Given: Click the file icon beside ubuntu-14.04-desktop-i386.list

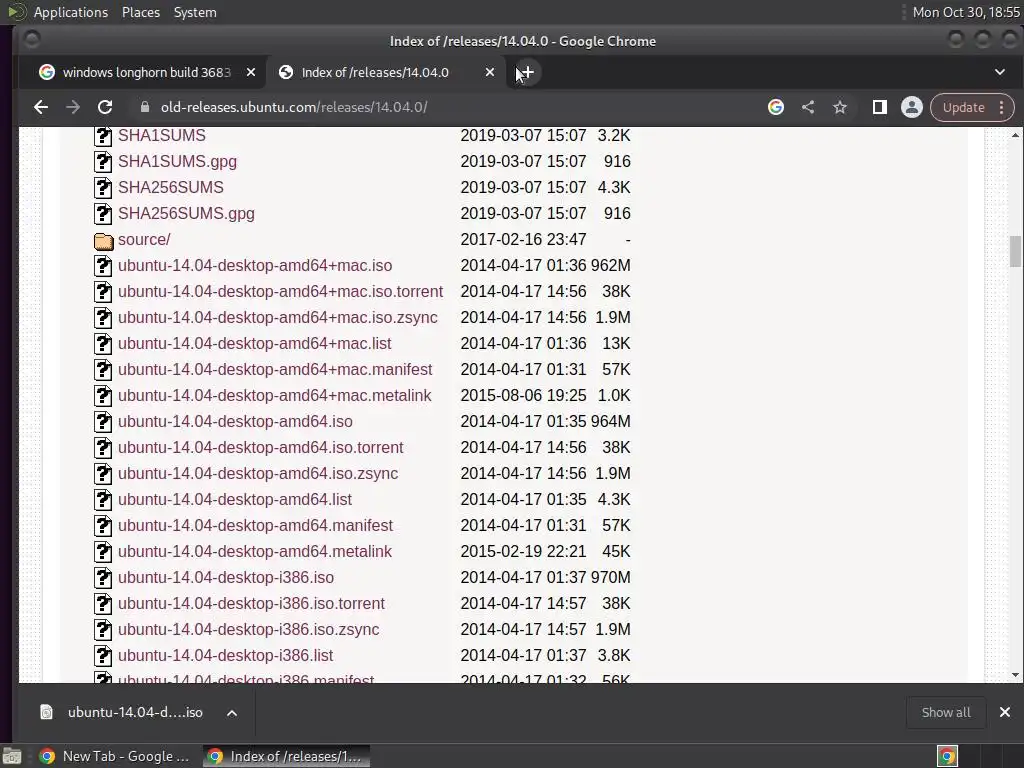Looking at the screenshot, I should click(103, 656).
